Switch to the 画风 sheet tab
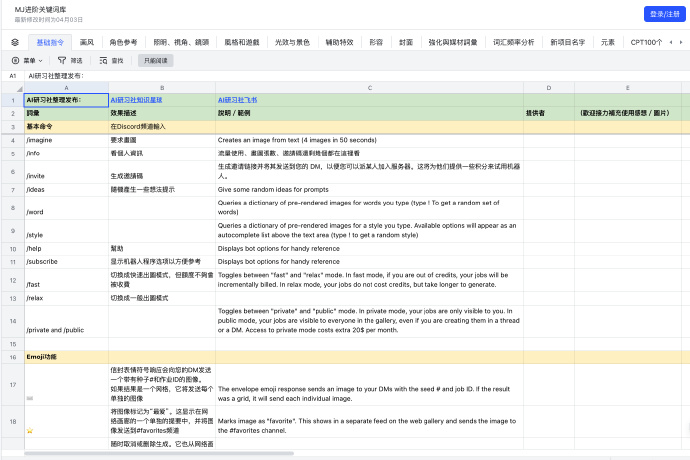 87,43
